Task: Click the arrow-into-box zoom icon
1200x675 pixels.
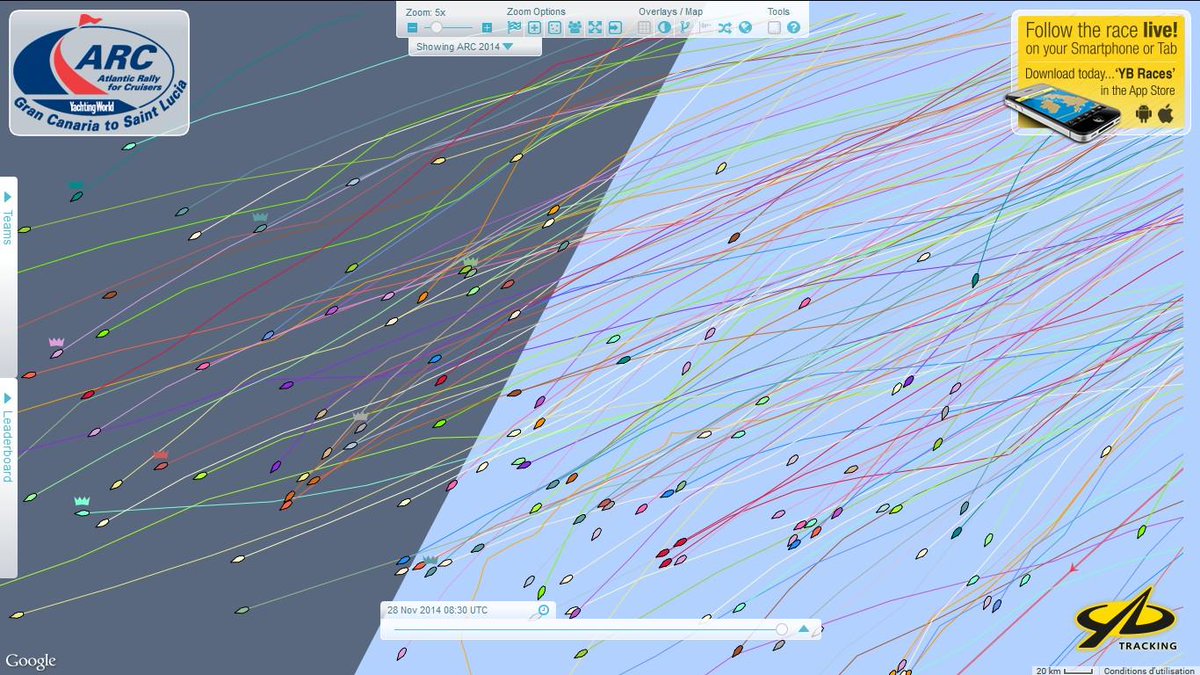Action: [614, 28]
